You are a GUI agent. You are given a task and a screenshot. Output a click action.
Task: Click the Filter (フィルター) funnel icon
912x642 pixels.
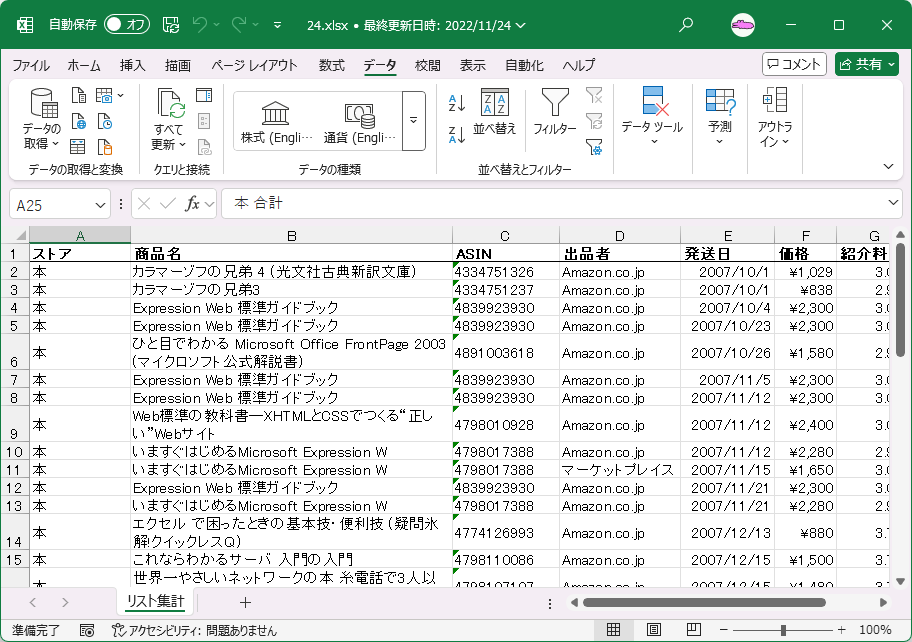pos(555,112)
